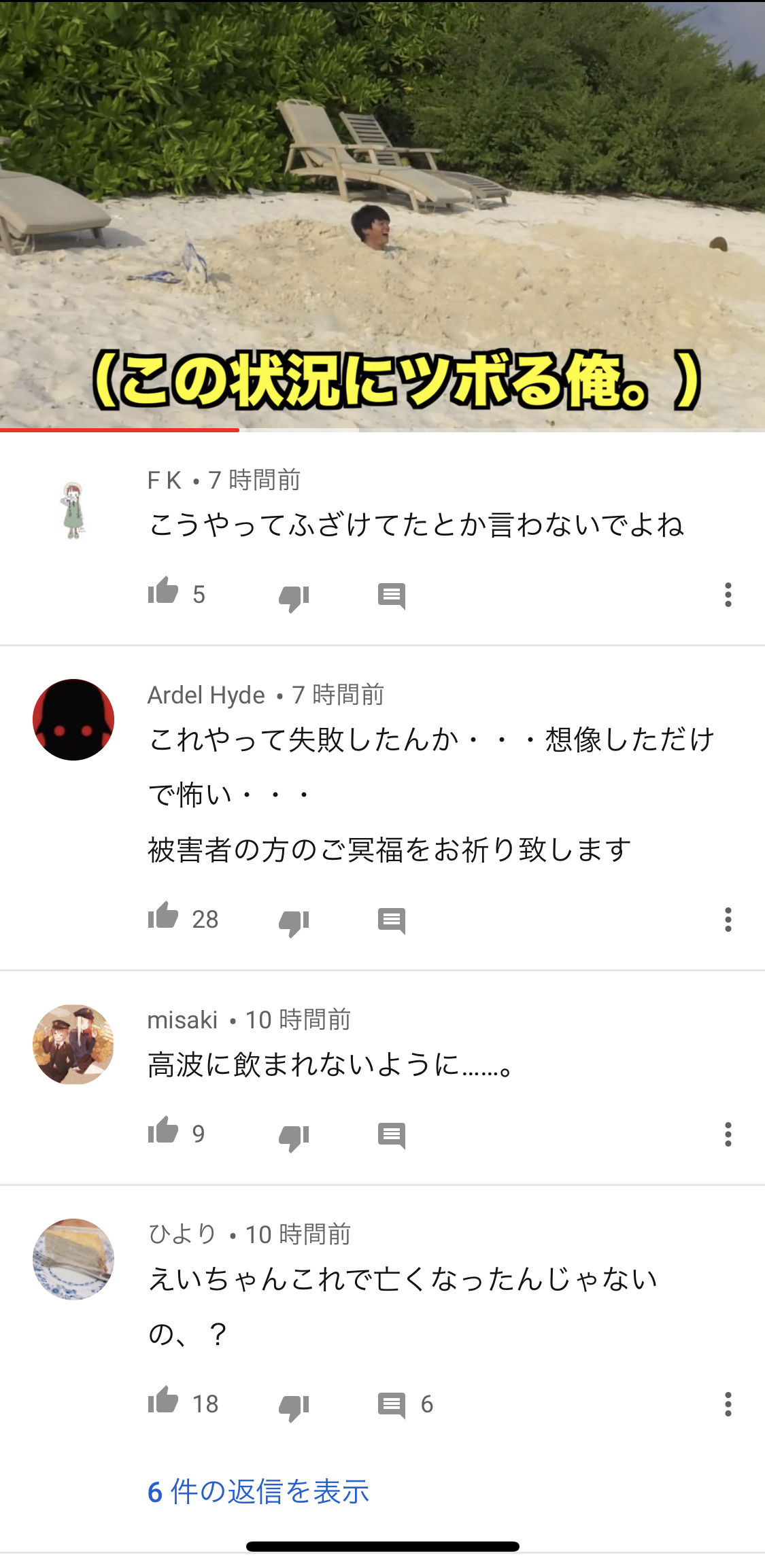
Task: Dislike Ardel Hyde's comment
Action: (294, 923)
